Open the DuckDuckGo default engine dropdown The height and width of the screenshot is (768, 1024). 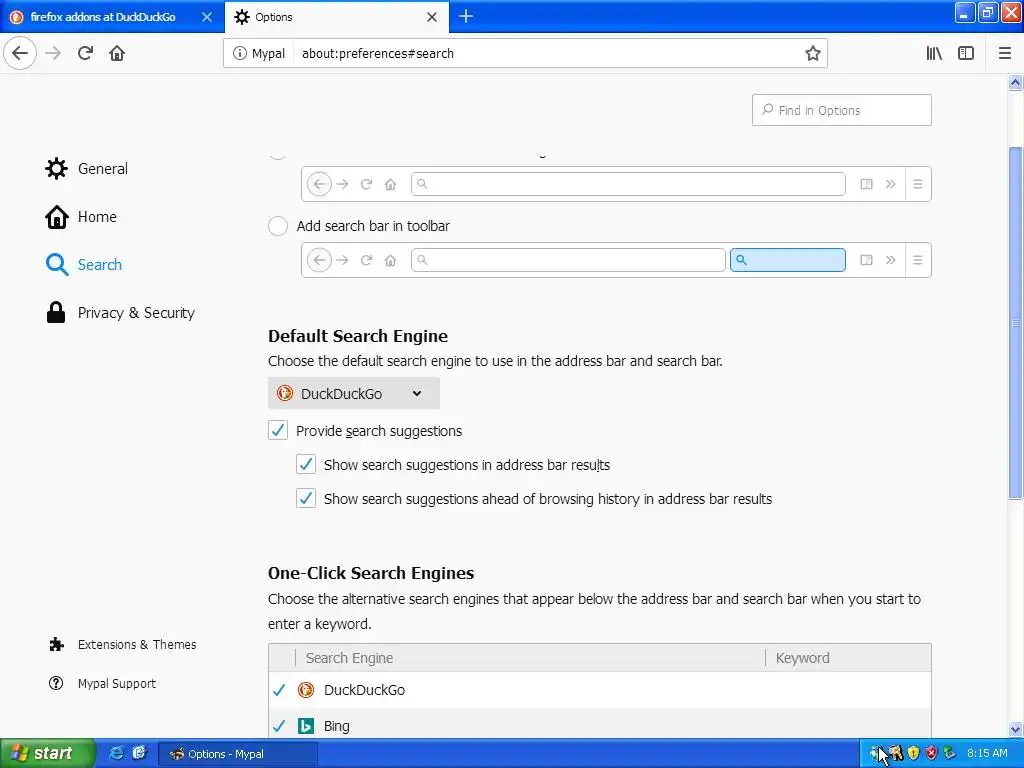pyautogui.click(x=353, y=393)
